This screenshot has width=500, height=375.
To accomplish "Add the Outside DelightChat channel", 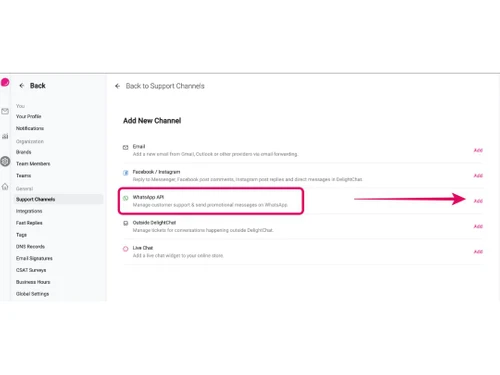I will point(478,226).
